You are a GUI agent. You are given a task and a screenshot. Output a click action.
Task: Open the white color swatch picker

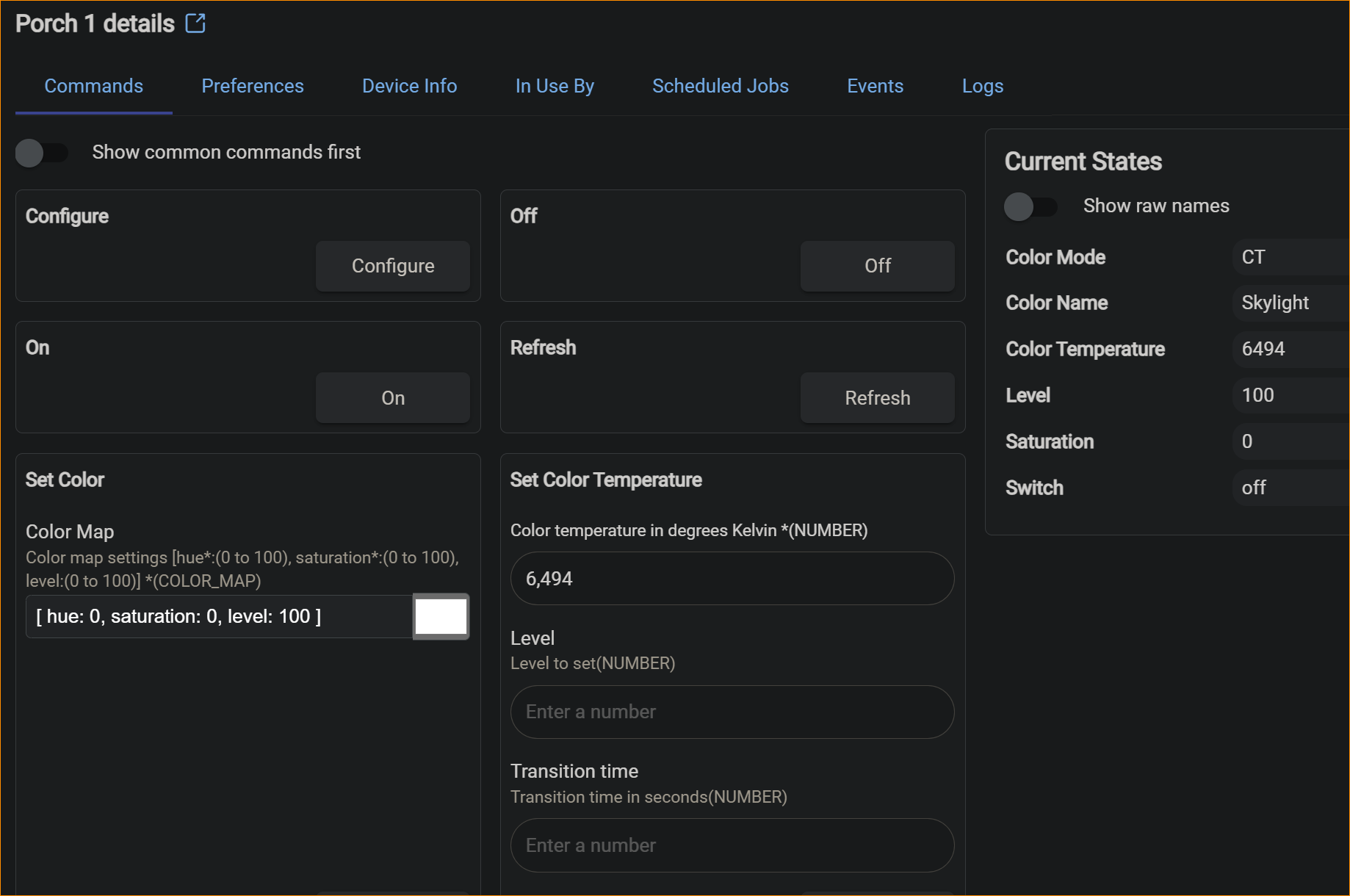441,616
